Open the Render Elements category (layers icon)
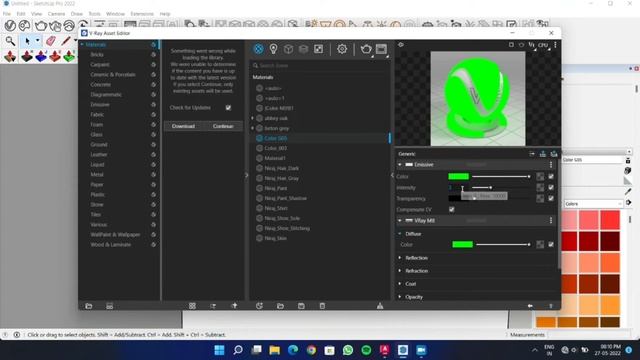 (303, 49)
